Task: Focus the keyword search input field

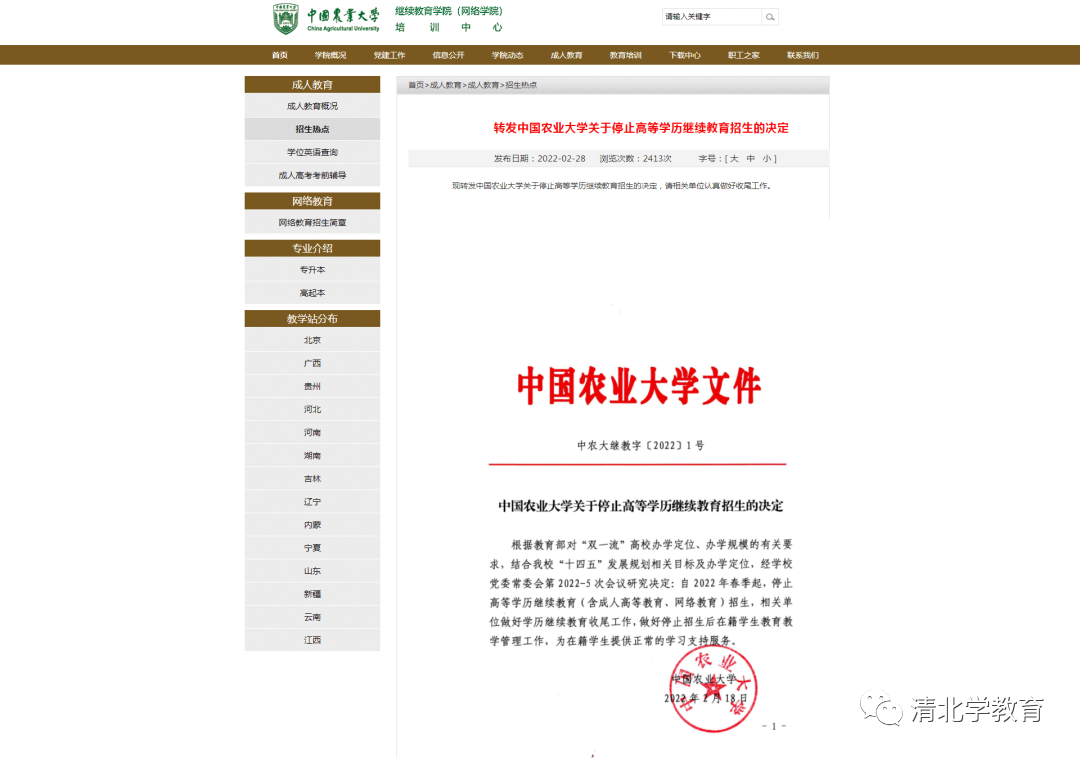Action: pos(712,17)
